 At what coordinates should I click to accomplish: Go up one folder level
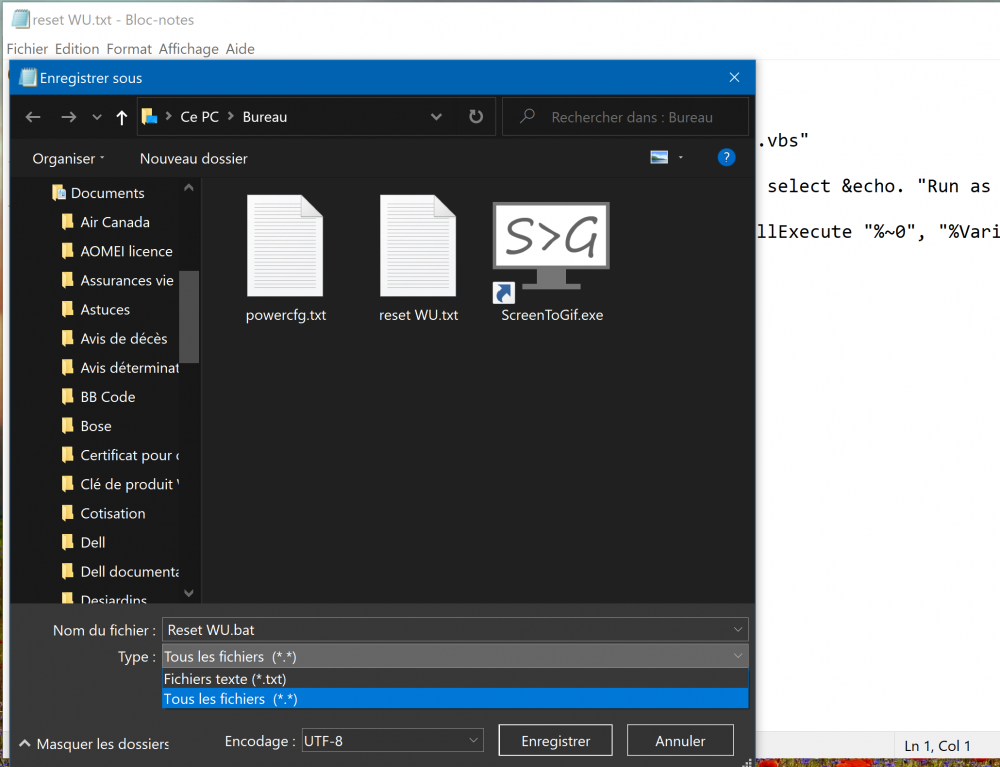pos(122,117)
